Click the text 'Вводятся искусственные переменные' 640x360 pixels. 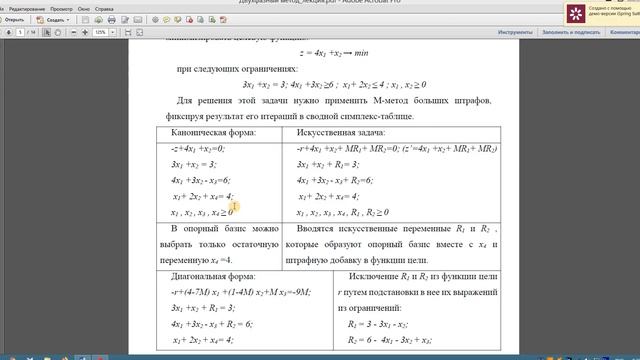point(373,229)
